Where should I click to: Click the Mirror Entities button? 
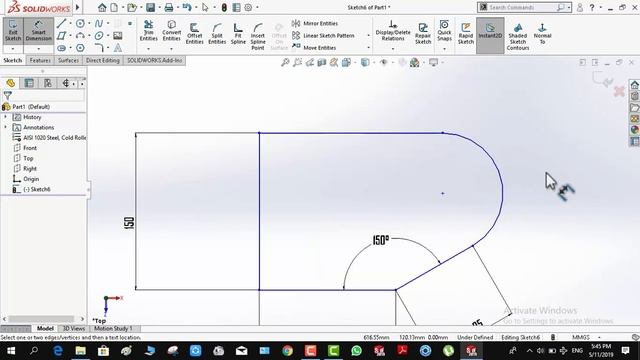tap(315, 24)
